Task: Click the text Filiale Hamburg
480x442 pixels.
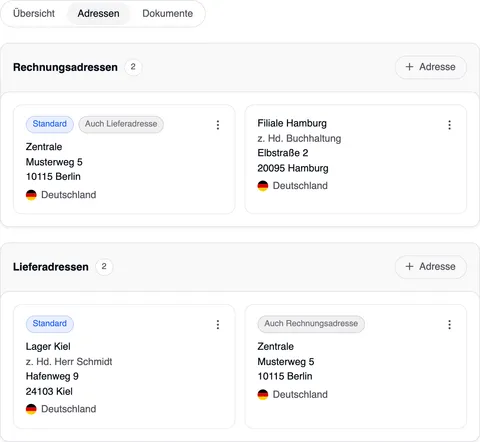Action: pos(292,123)
